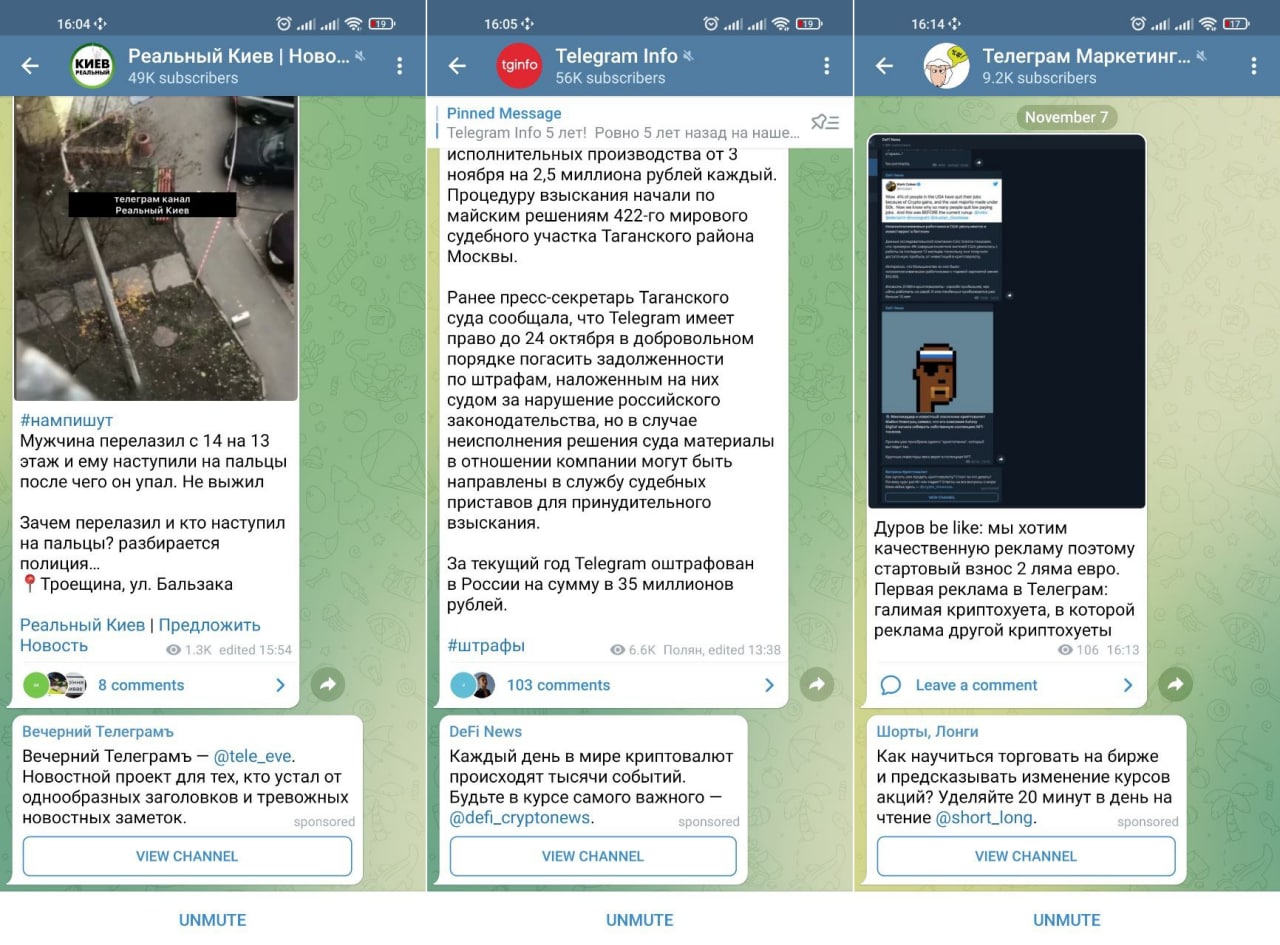Tap Вечерний Телеграмъ sponsored title

click(98, 731)
